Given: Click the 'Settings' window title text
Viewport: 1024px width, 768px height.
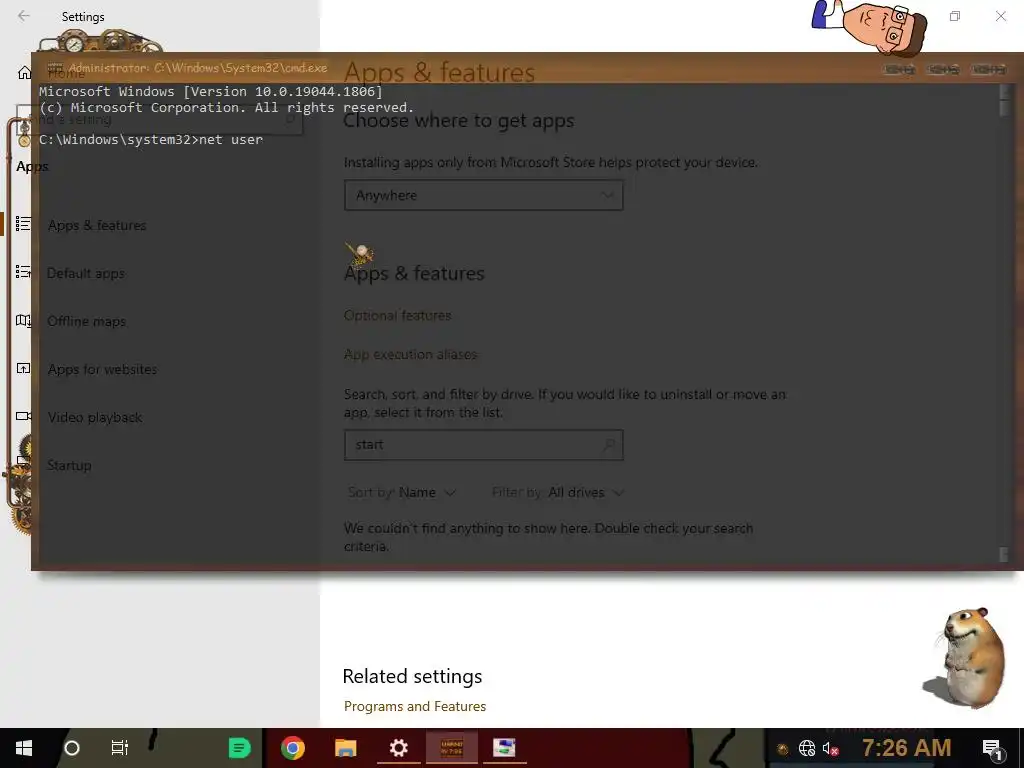Looking at the screenshot, I should click(83, 16).
